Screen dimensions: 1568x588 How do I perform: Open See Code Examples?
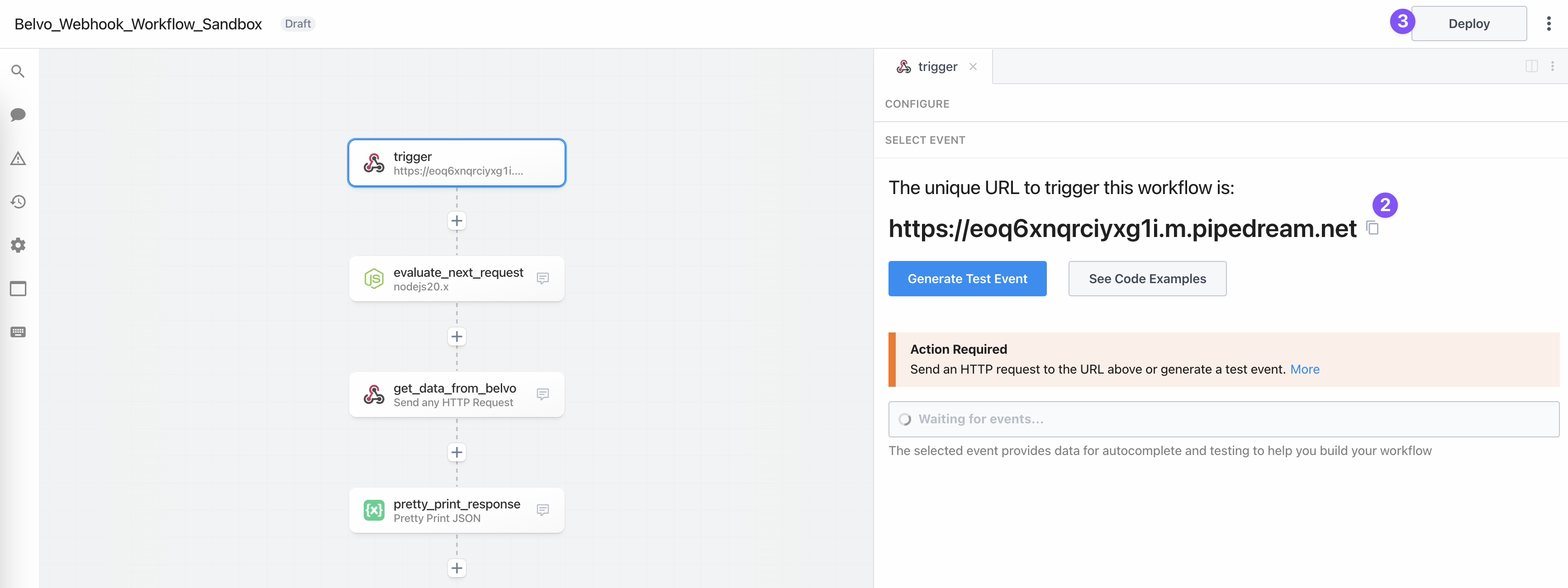[1147, 279]
